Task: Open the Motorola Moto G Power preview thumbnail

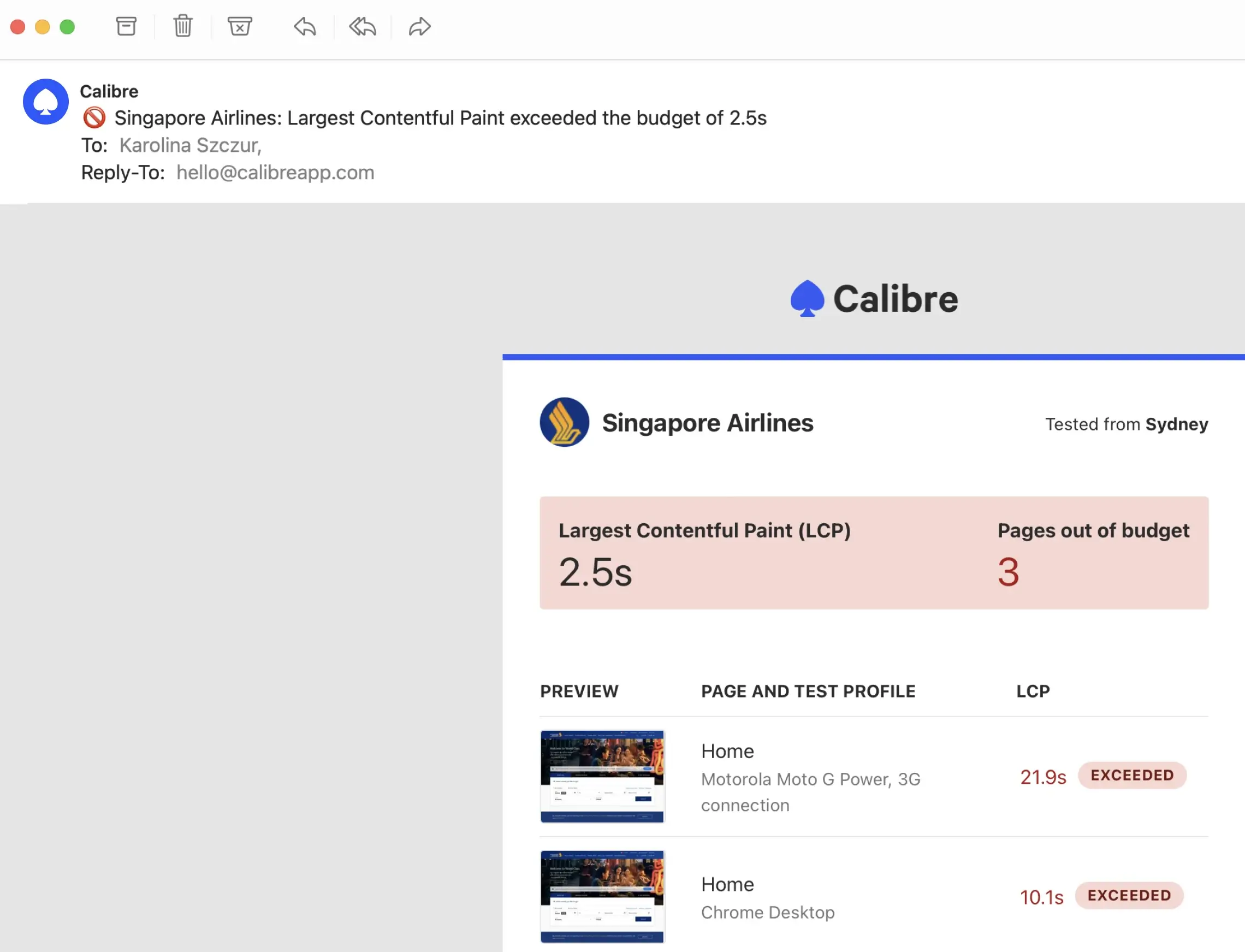Action: point(602,776)
